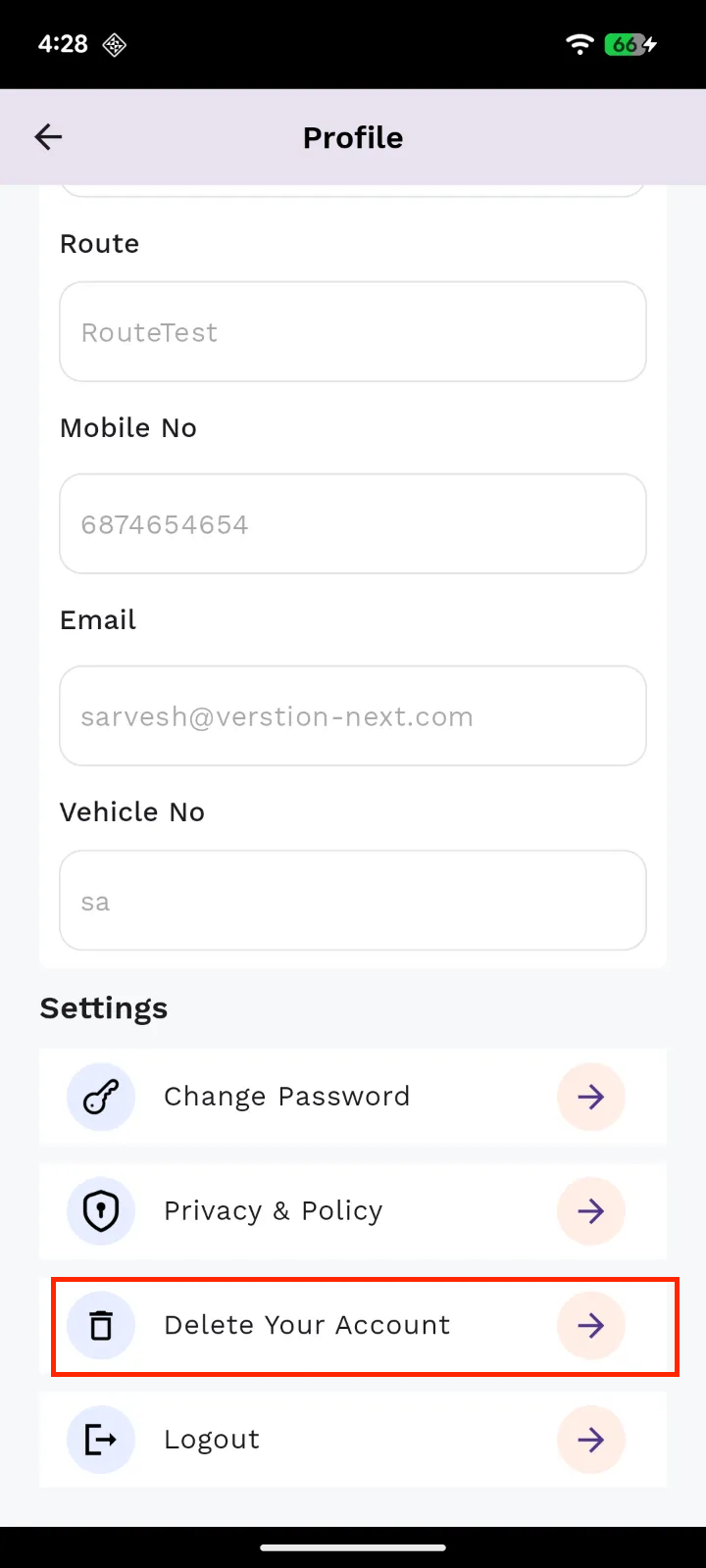Tap the arrow beside Logout
This screenshot has height=1568, width=706.
tap(590, 1440)
